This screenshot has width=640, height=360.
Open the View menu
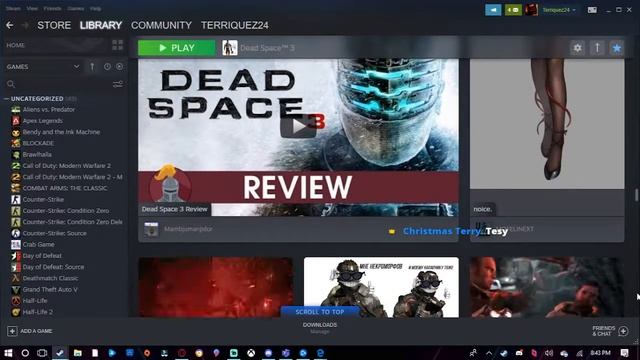32,8
